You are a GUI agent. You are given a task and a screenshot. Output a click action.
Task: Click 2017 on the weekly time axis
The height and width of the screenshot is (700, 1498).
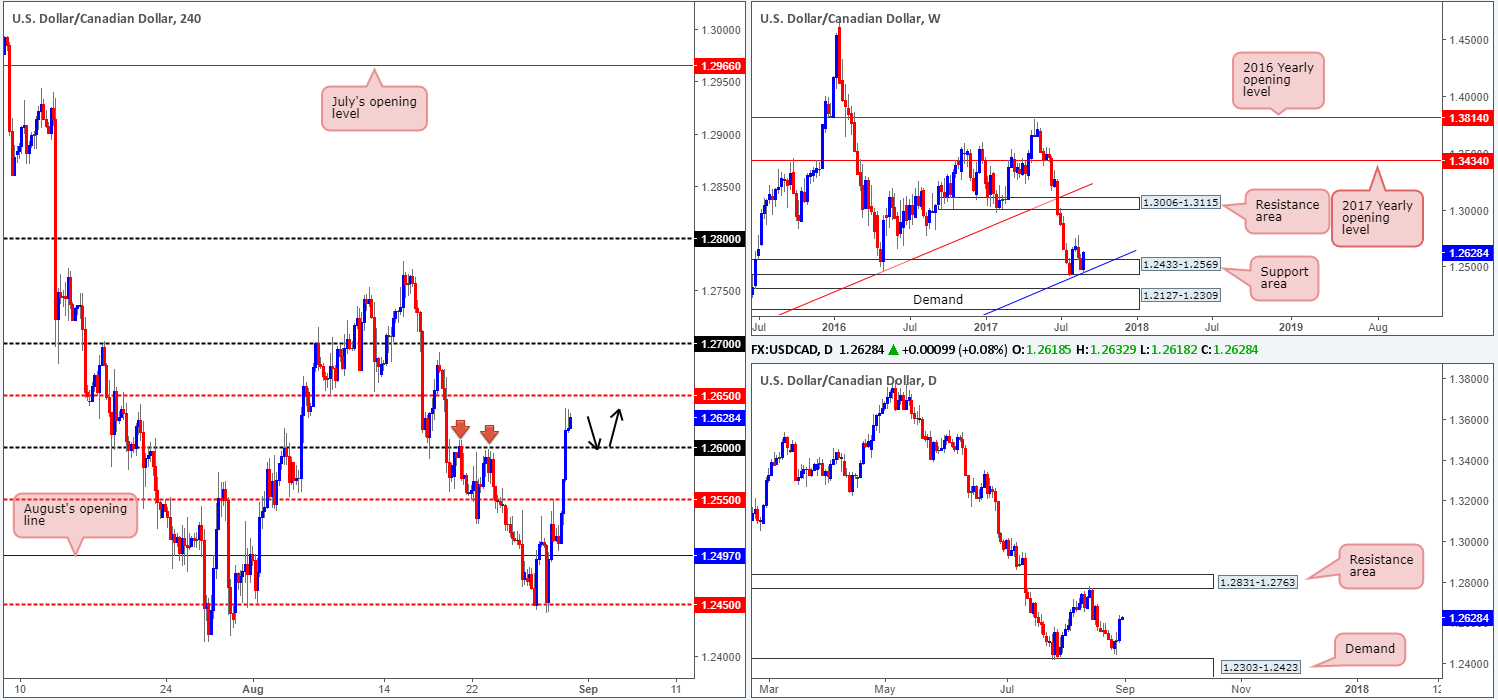[x=985, y=326]
